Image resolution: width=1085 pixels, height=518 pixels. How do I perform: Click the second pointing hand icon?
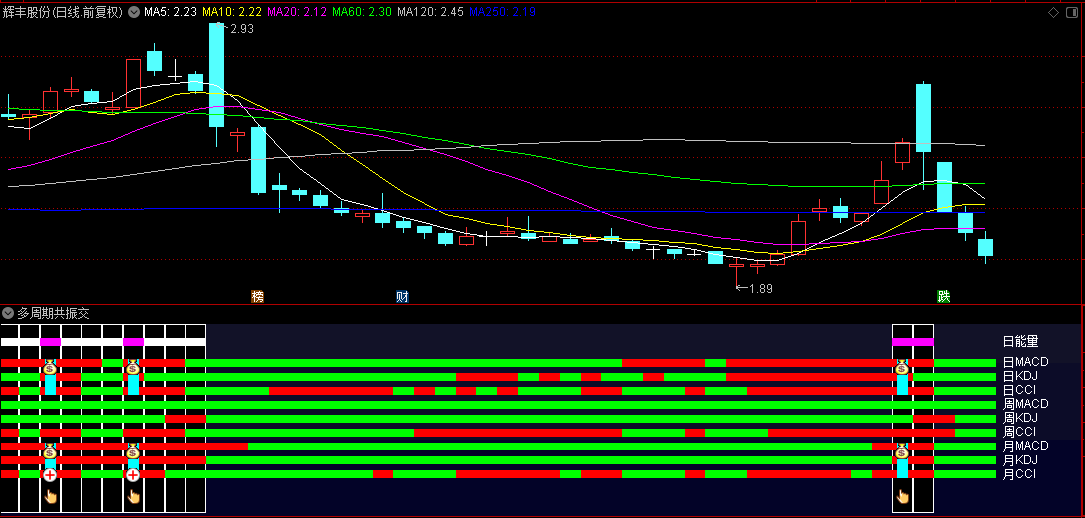(x=133, y=496)
